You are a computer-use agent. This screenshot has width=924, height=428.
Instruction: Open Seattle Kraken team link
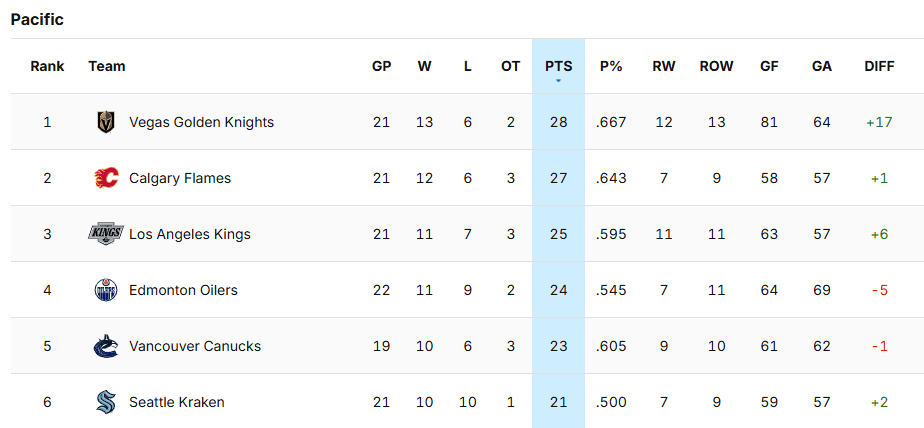coord(177,402)
